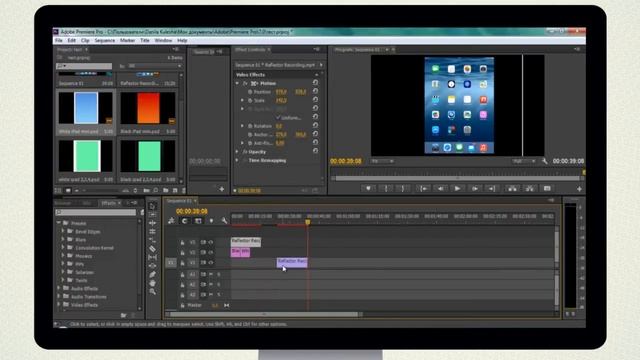
Task: Open the File menu
Action: (x=59, y=40)
